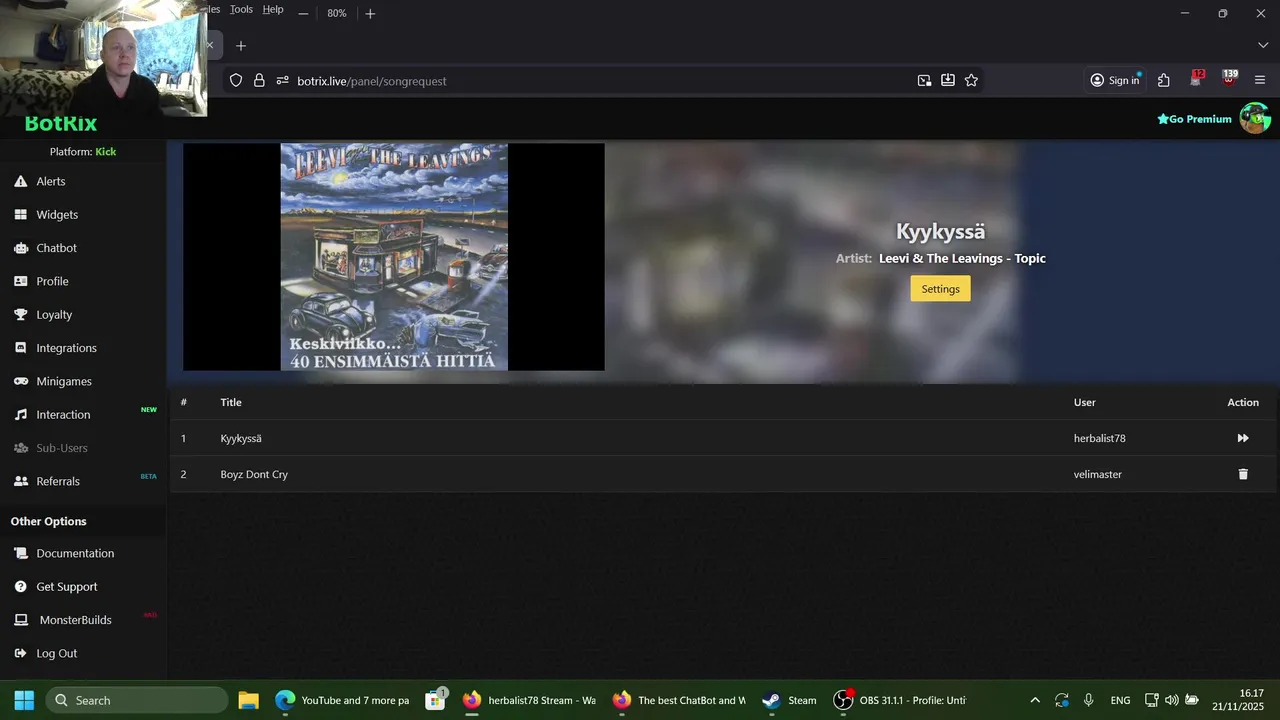Click the ENG language indicator in tray

[1120, 700]
